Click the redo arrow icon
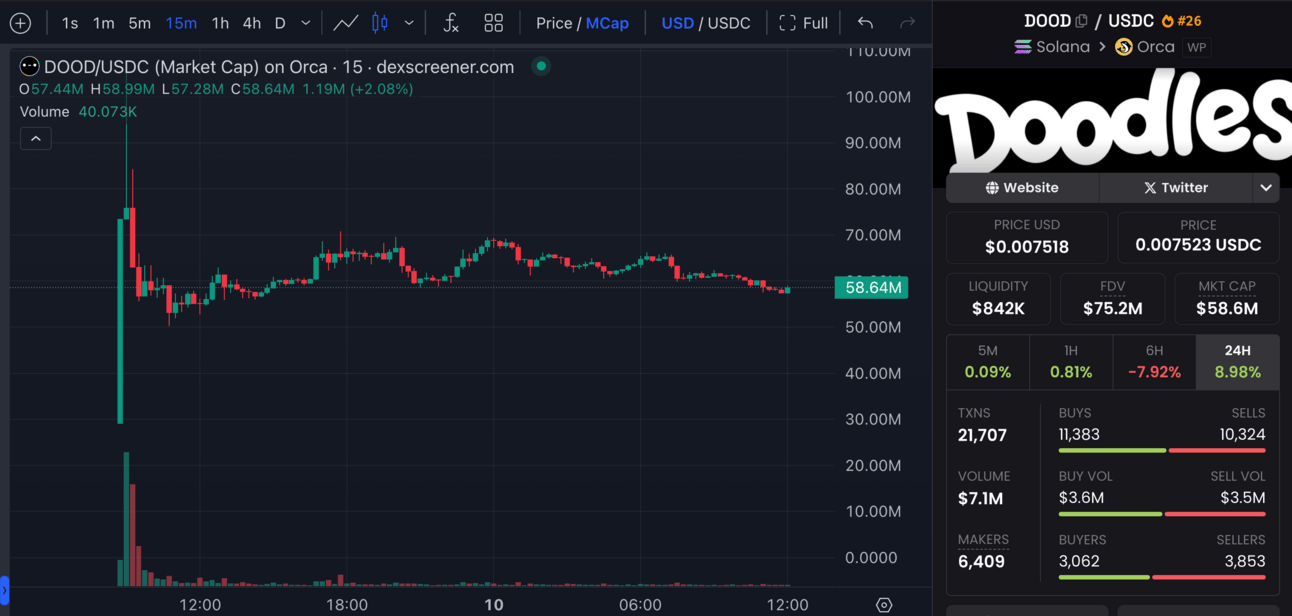This screenshot has width=1292, height=616. click(x=907, y=22)
